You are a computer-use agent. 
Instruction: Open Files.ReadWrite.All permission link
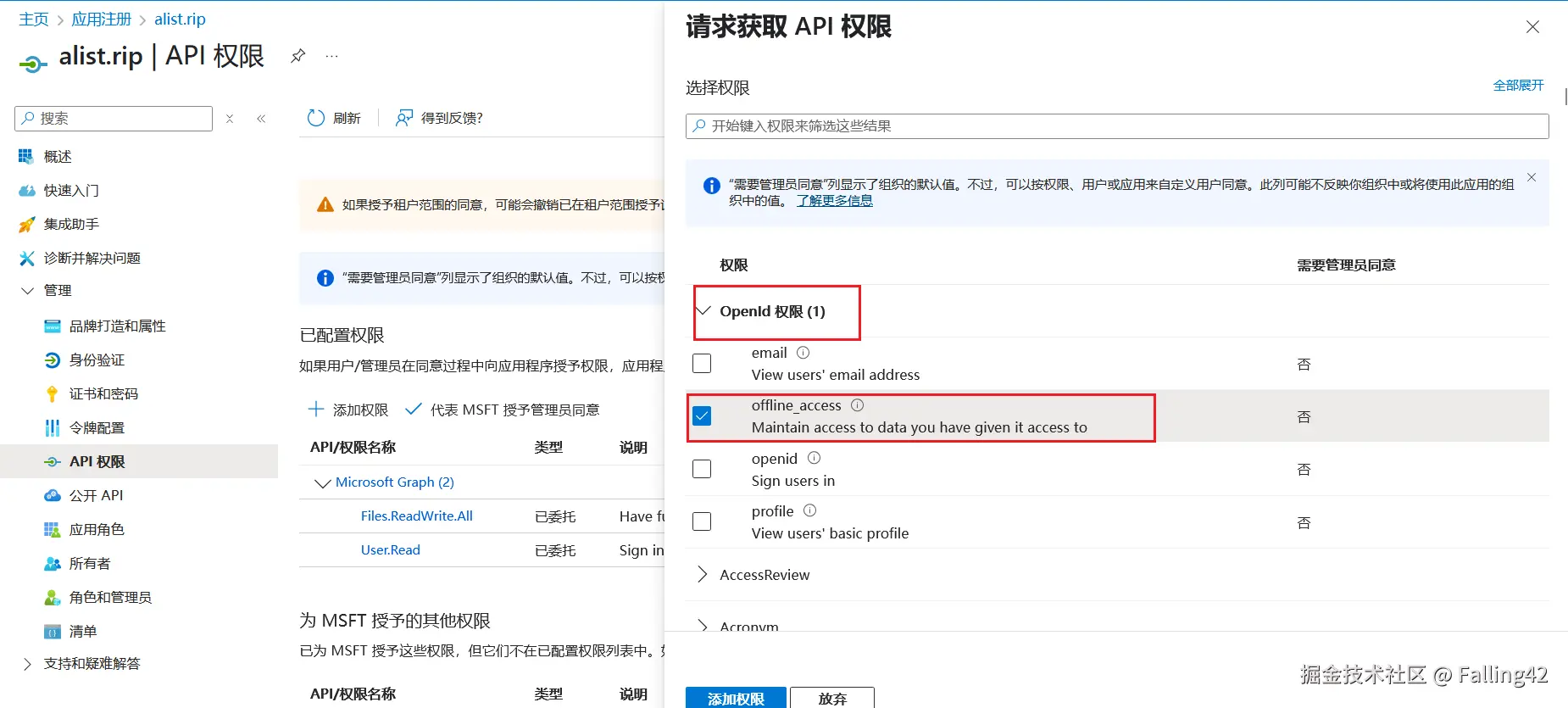point(417,516)
